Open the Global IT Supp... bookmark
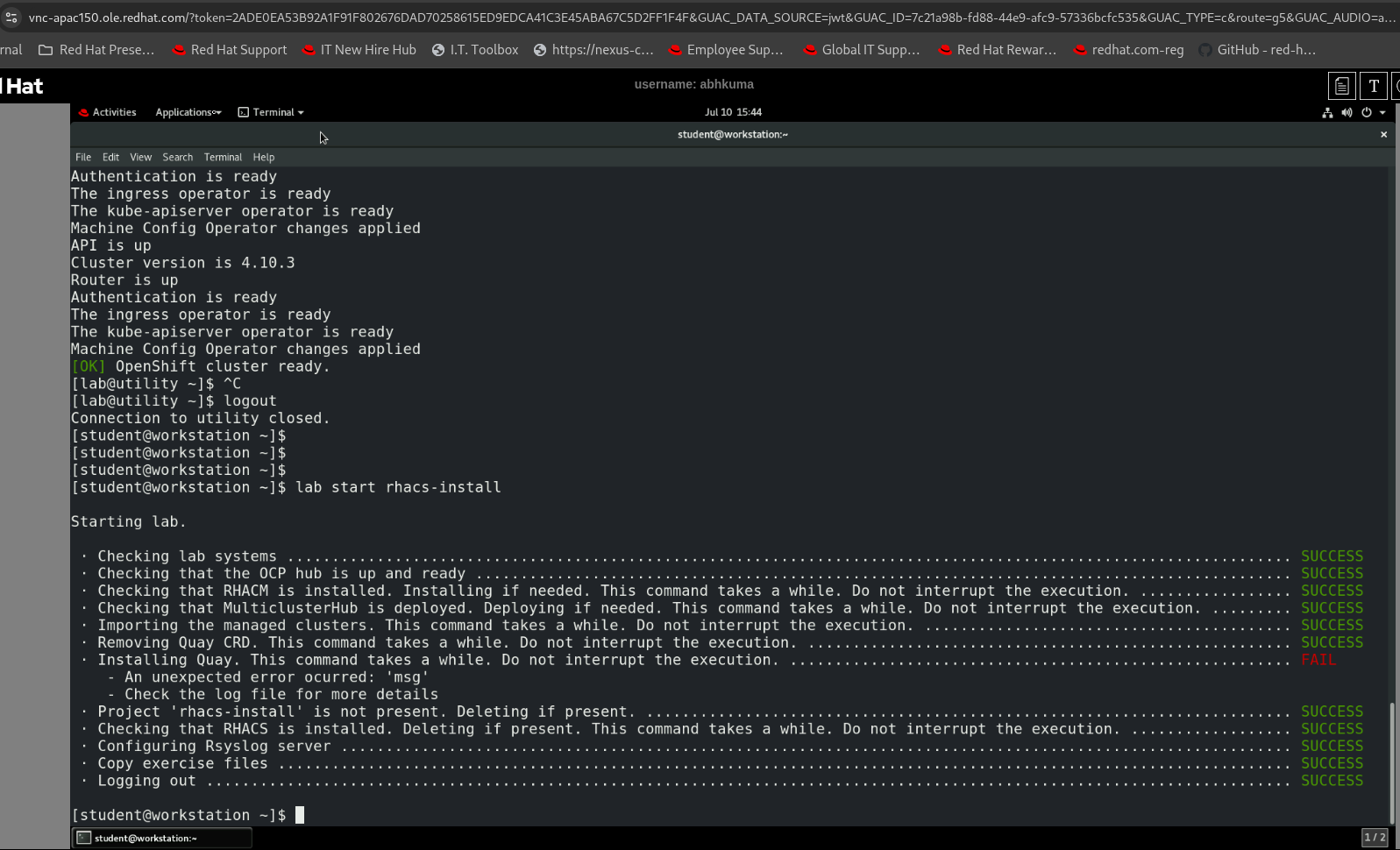1400x850 pixels. pos(862,50)
